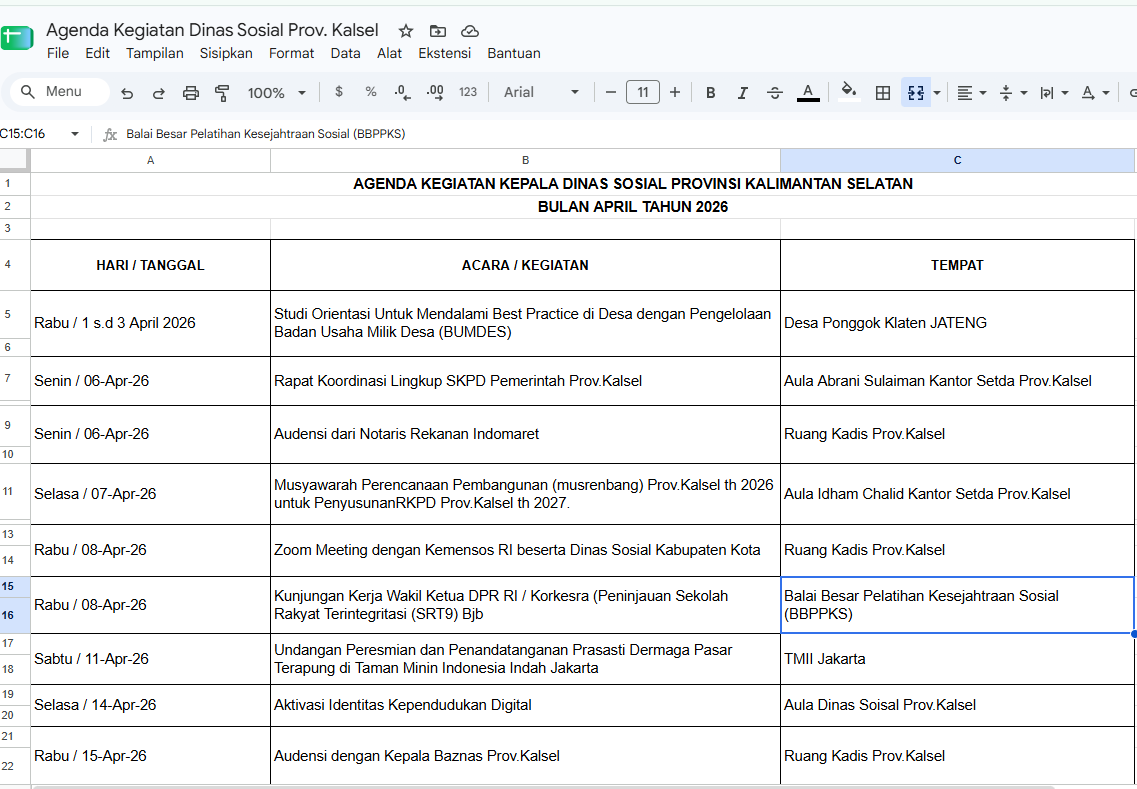Click the font size field
1137x789 pixels.
(x=642, y=92)
